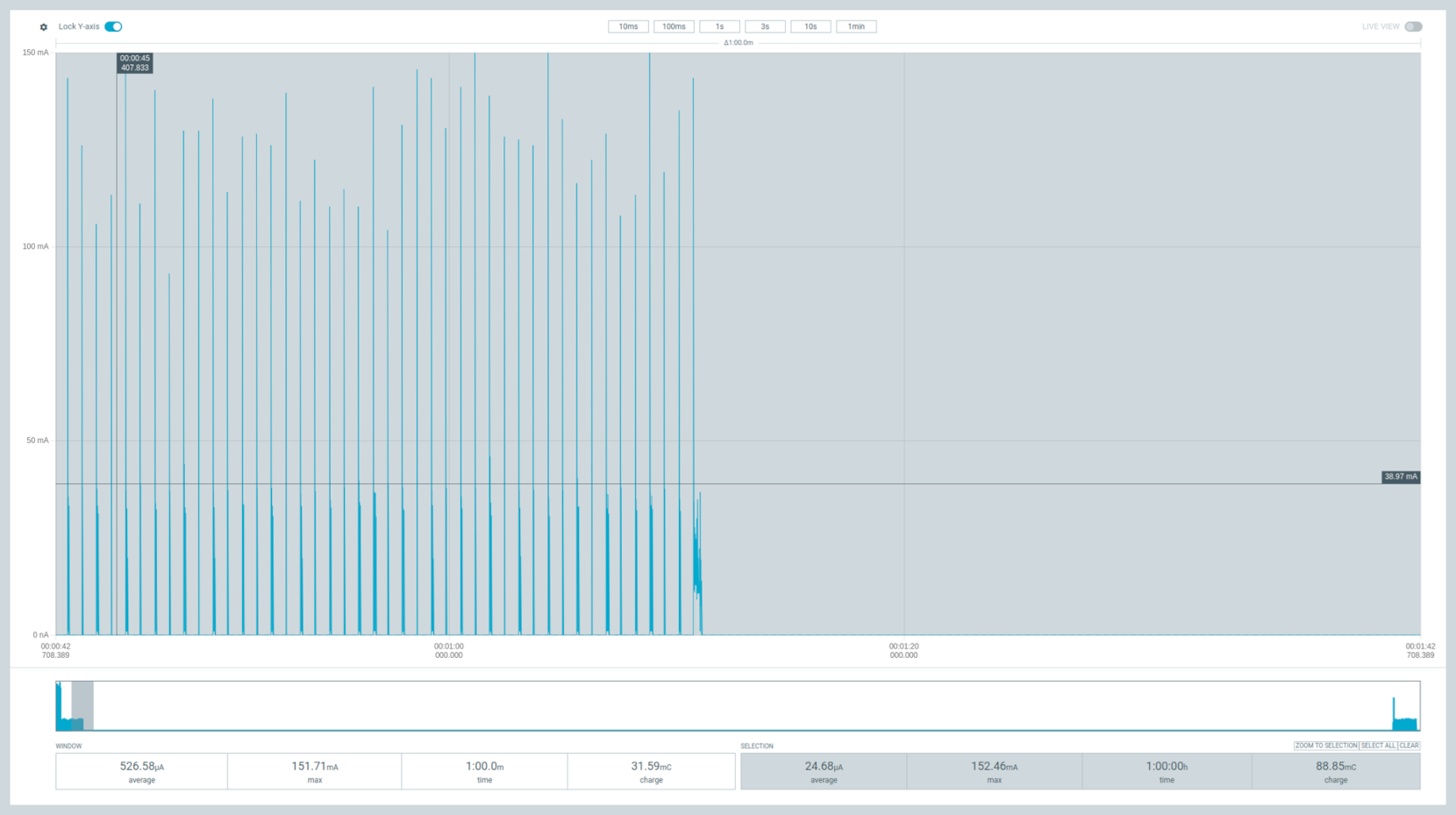The image size is (1456, 815).
Task: Set time window to 1min
Action: pyautogui.click(x=856, y=26)
